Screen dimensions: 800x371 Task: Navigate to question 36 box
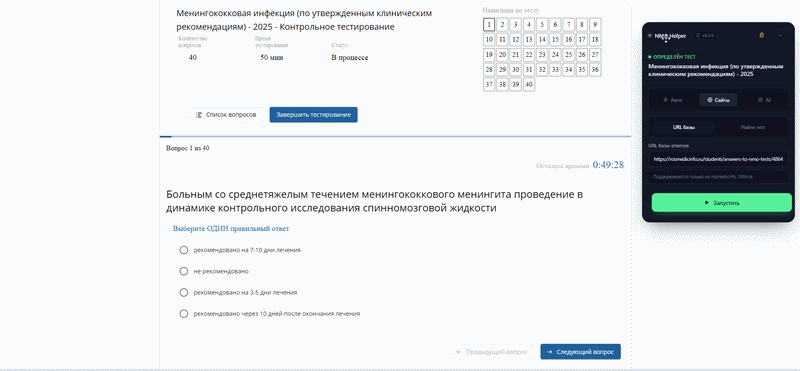tap(595, 69)
